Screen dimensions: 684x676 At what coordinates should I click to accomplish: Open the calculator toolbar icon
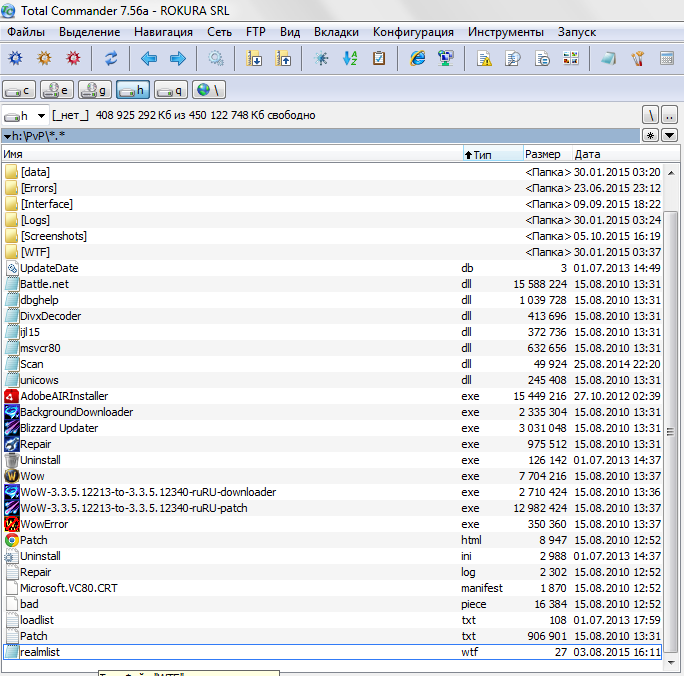tap(666, 58)
